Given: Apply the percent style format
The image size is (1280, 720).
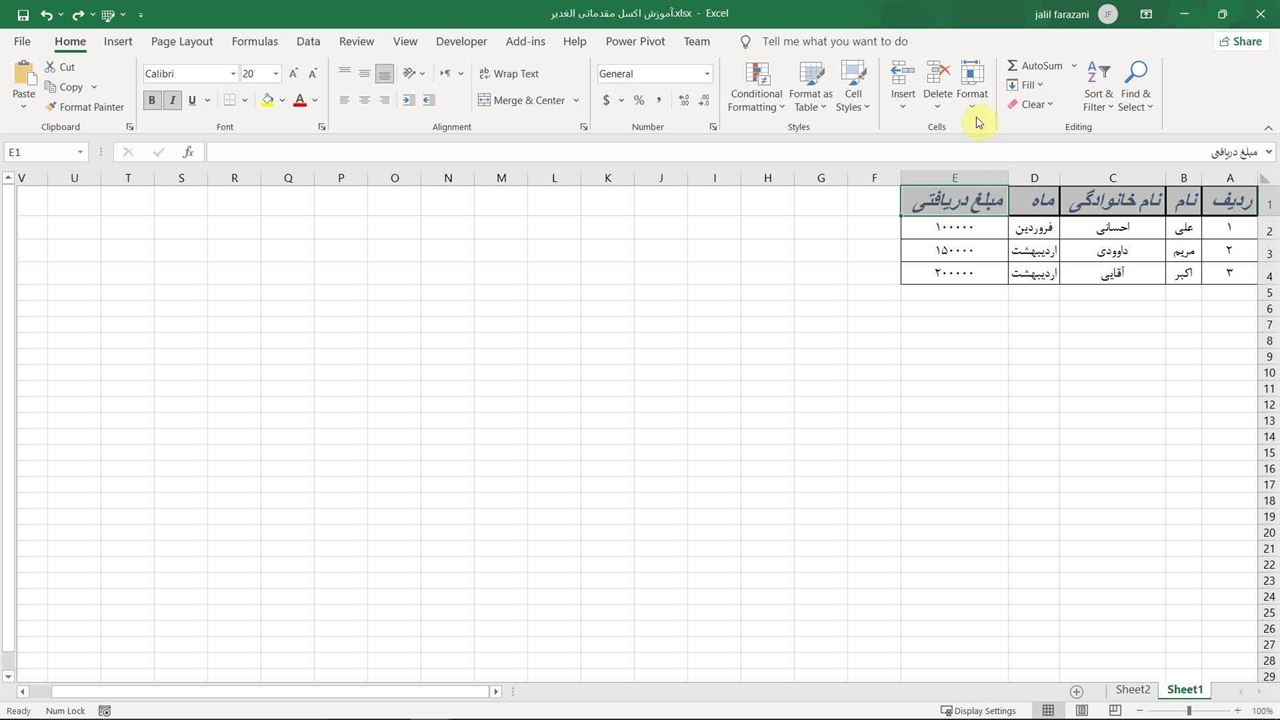Looking at the screenshot, I should (x=639, y=100).
